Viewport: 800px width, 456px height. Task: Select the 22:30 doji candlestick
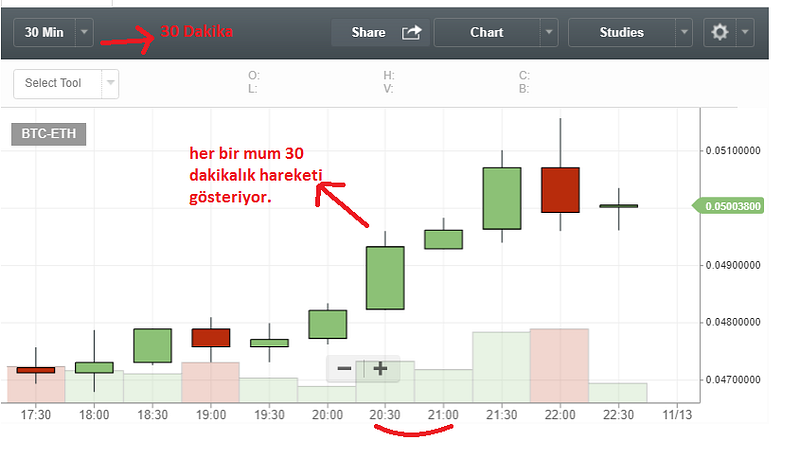coord(618,206)
